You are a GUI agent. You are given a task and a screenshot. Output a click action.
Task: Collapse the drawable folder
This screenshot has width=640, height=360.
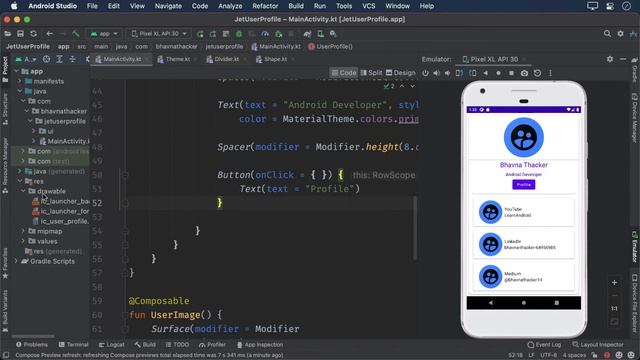click(x=23, y=191)
